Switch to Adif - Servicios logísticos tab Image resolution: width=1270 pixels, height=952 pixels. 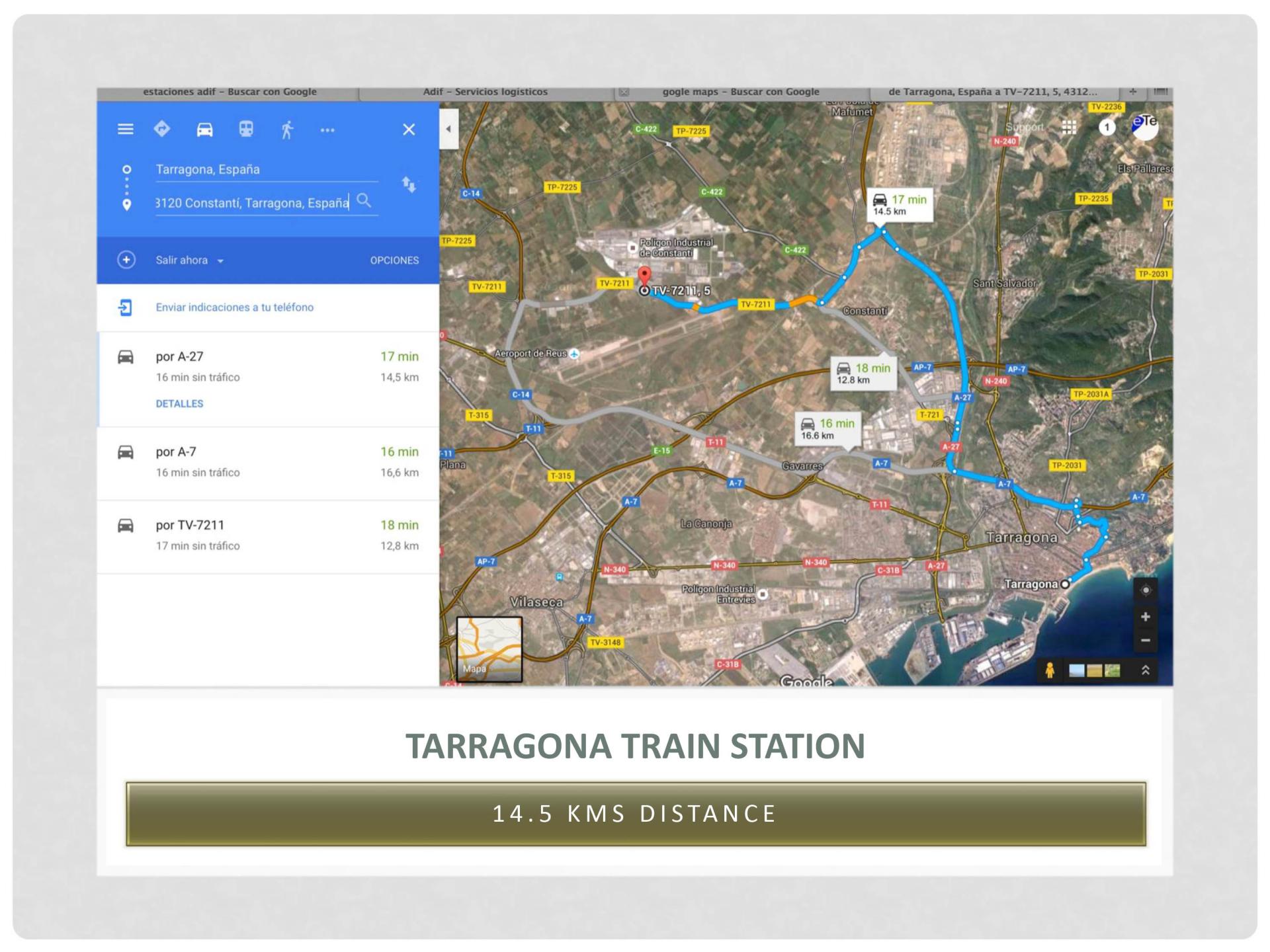click(485, 92)
